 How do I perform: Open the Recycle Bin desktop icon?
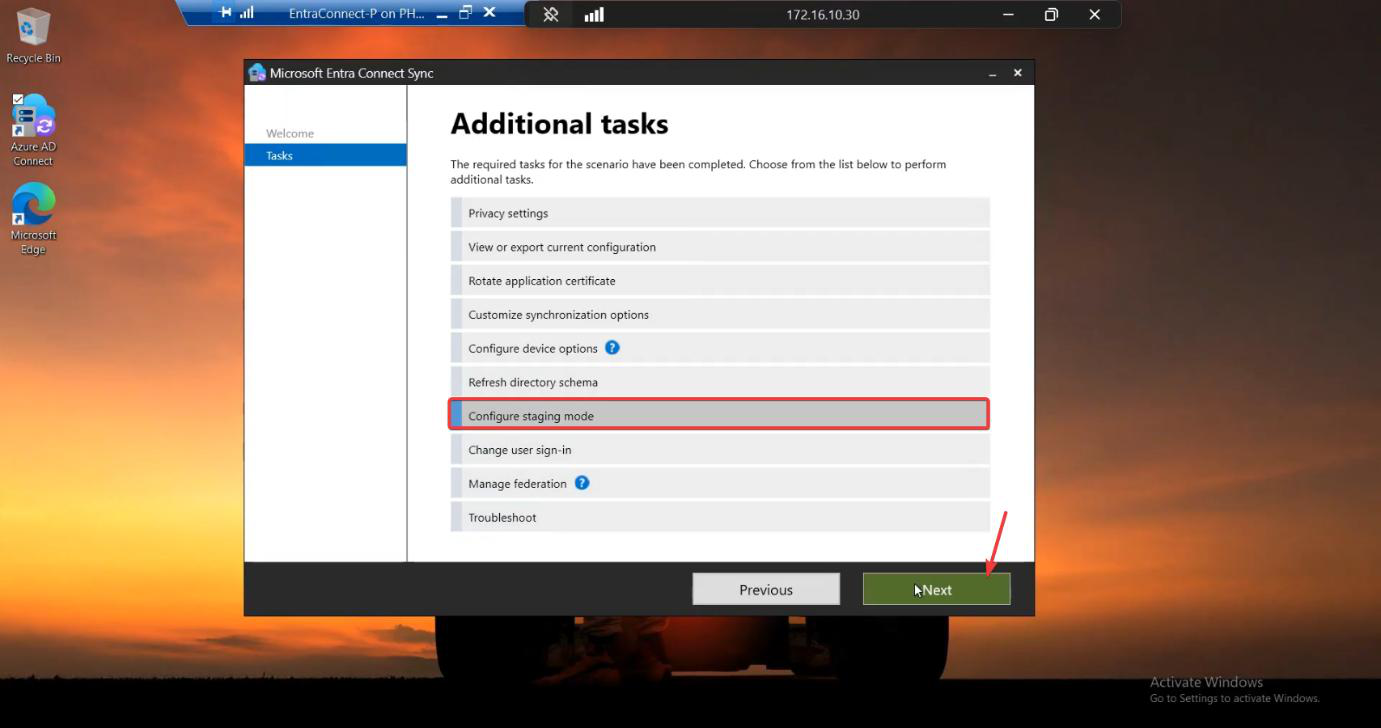click(33, 35)
